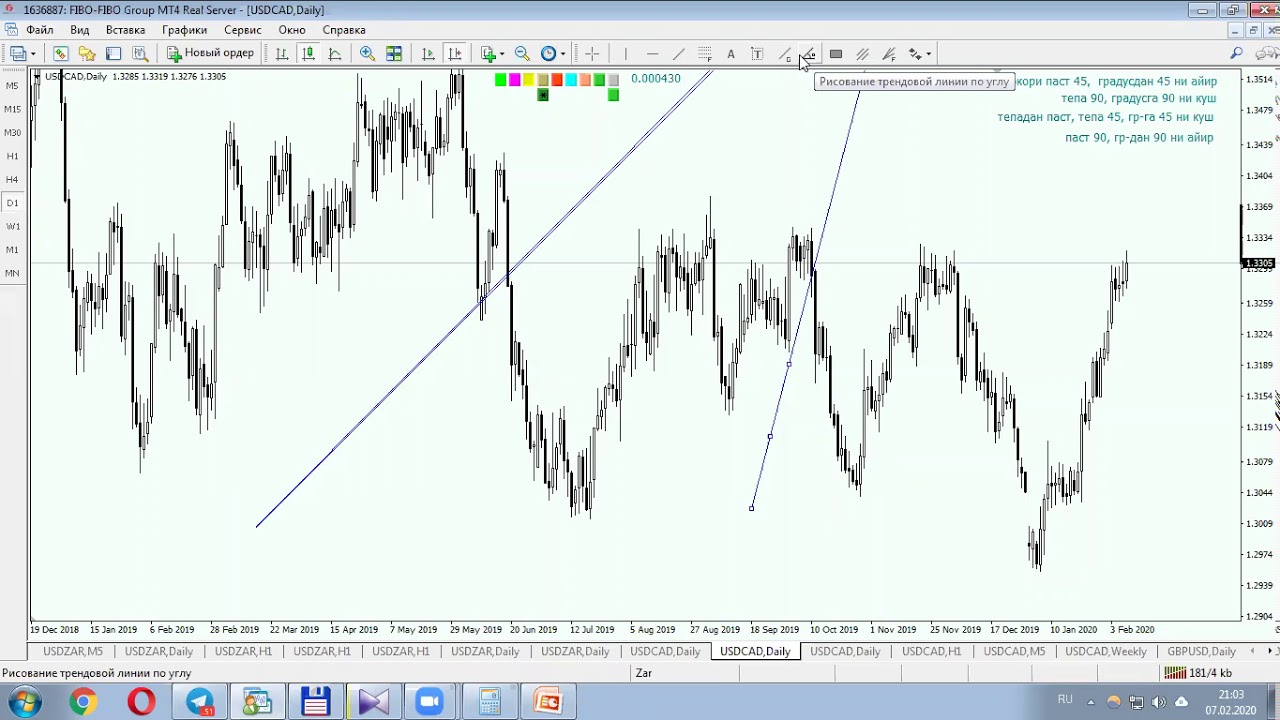This screenshot has width=1280, height=720.
Task: Expand the arrows tool dropdown arrow
Action: (x=929, y=54)
